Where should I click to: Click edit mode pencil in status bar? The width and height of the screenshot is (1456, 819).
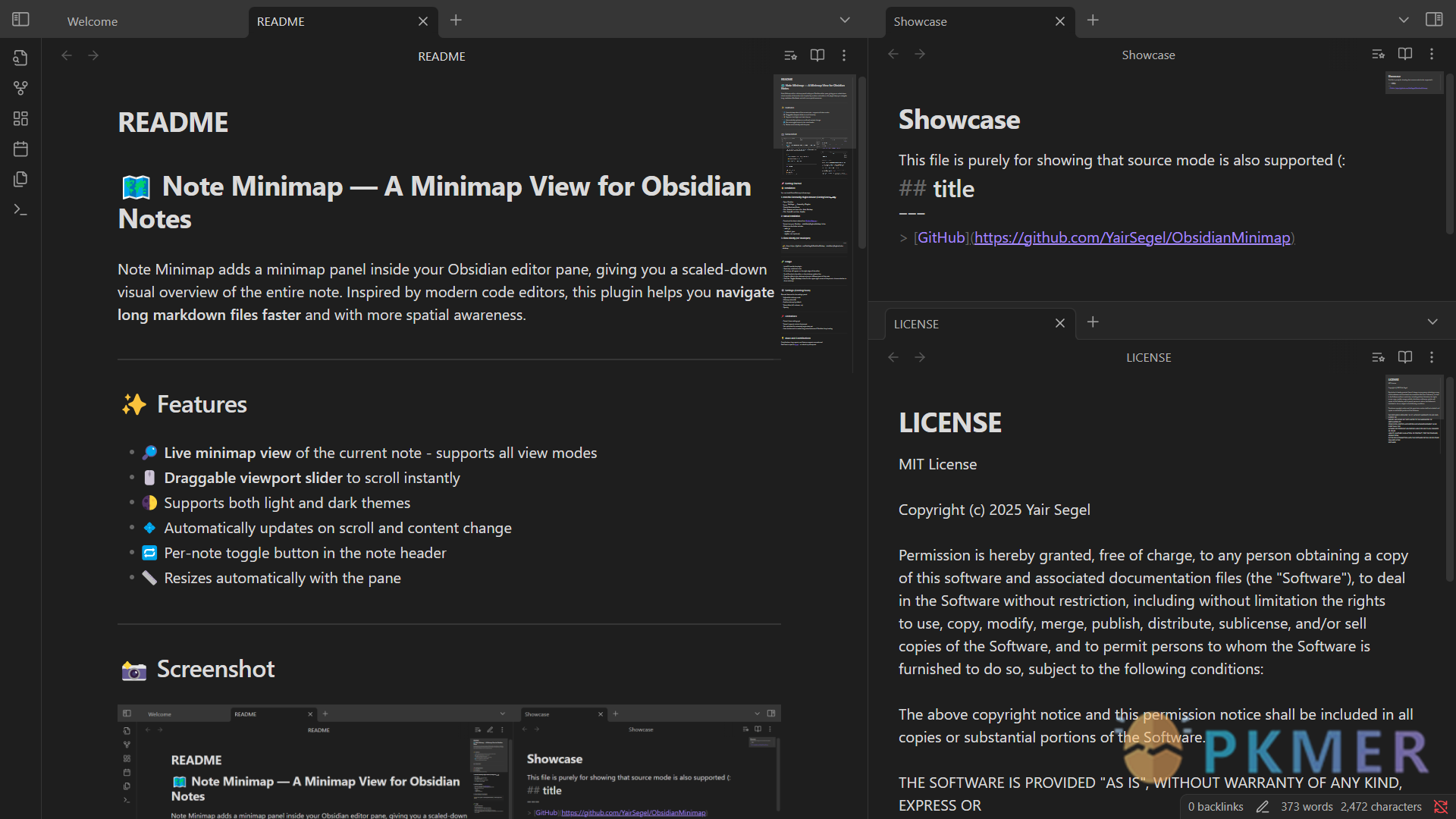(1262, 807)
